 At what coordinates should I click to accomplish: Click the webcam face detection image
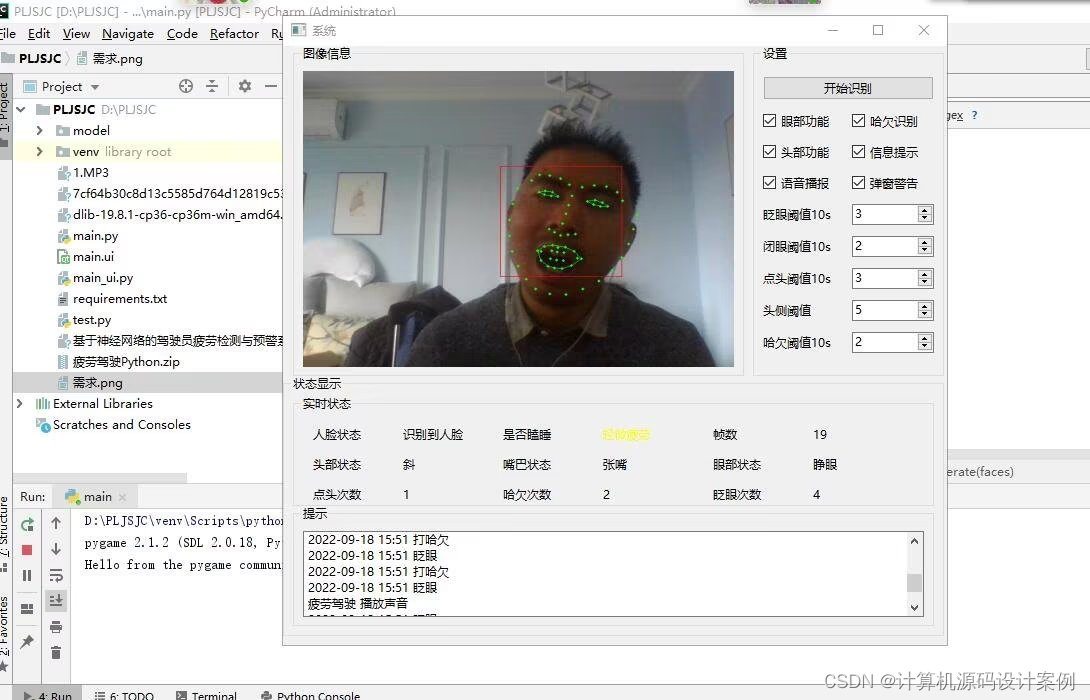(x=518, y=218)
